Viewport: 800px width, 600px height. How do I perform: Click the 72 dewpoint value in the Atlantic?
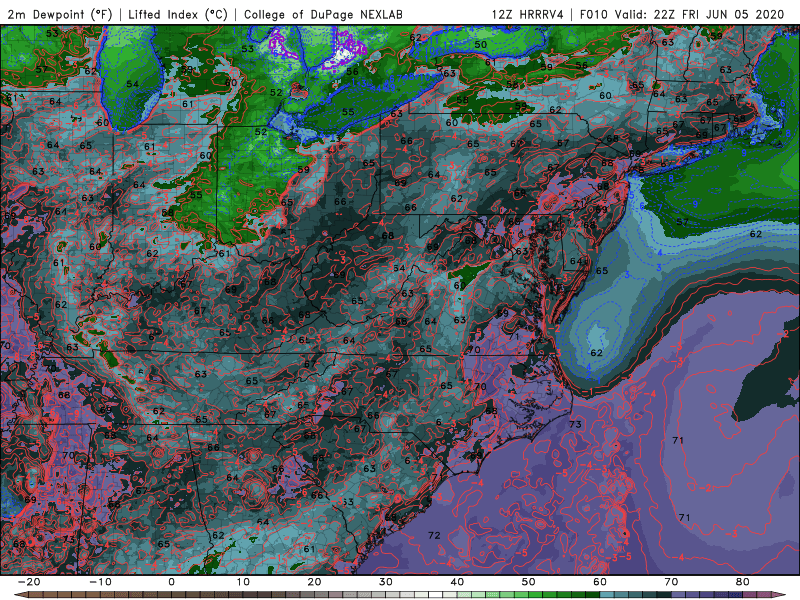434,535
